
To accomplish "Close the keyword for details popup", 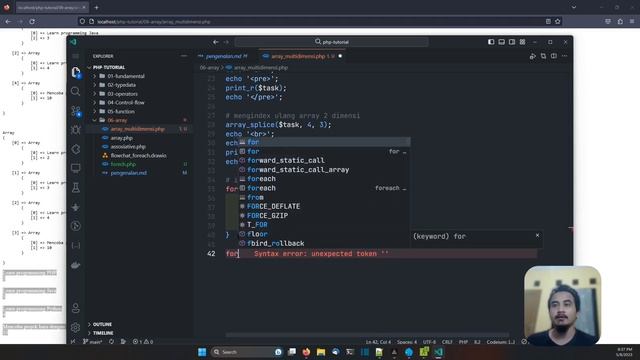I will [537, 236].
